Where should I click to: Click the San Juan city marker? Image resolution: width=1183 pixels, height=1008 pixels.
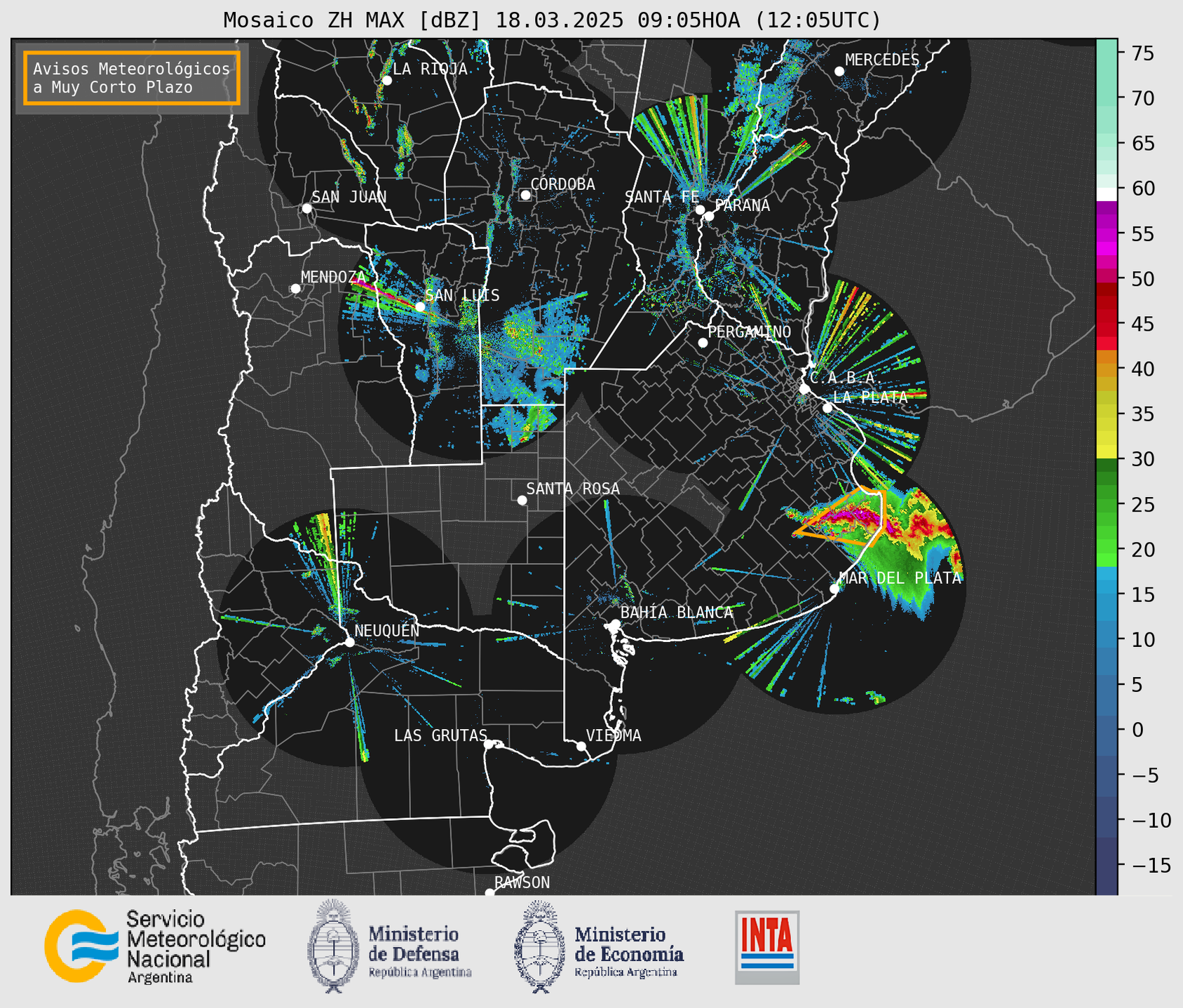306,208
